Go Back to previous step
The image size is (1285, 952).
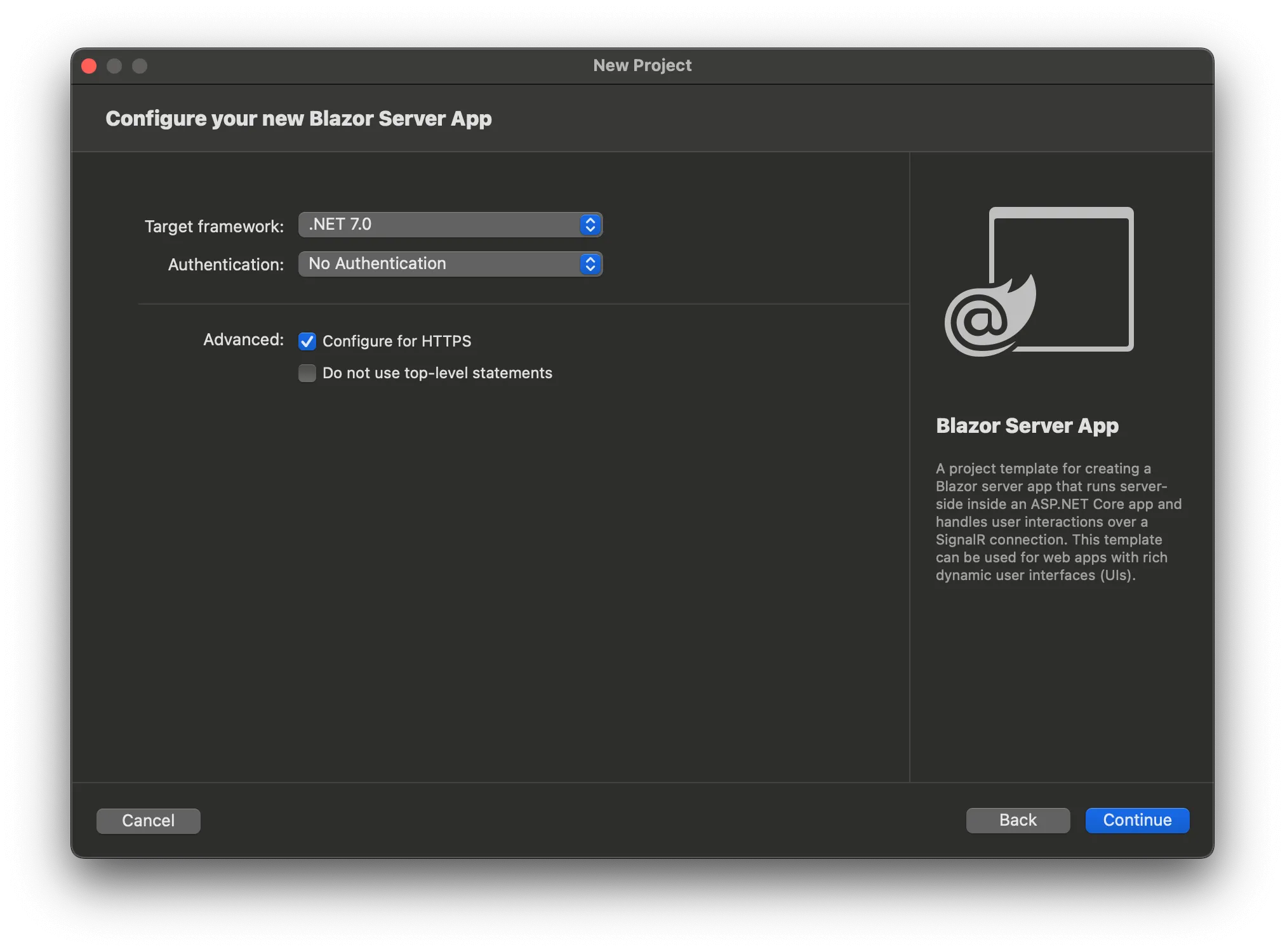pos(1018,820)
